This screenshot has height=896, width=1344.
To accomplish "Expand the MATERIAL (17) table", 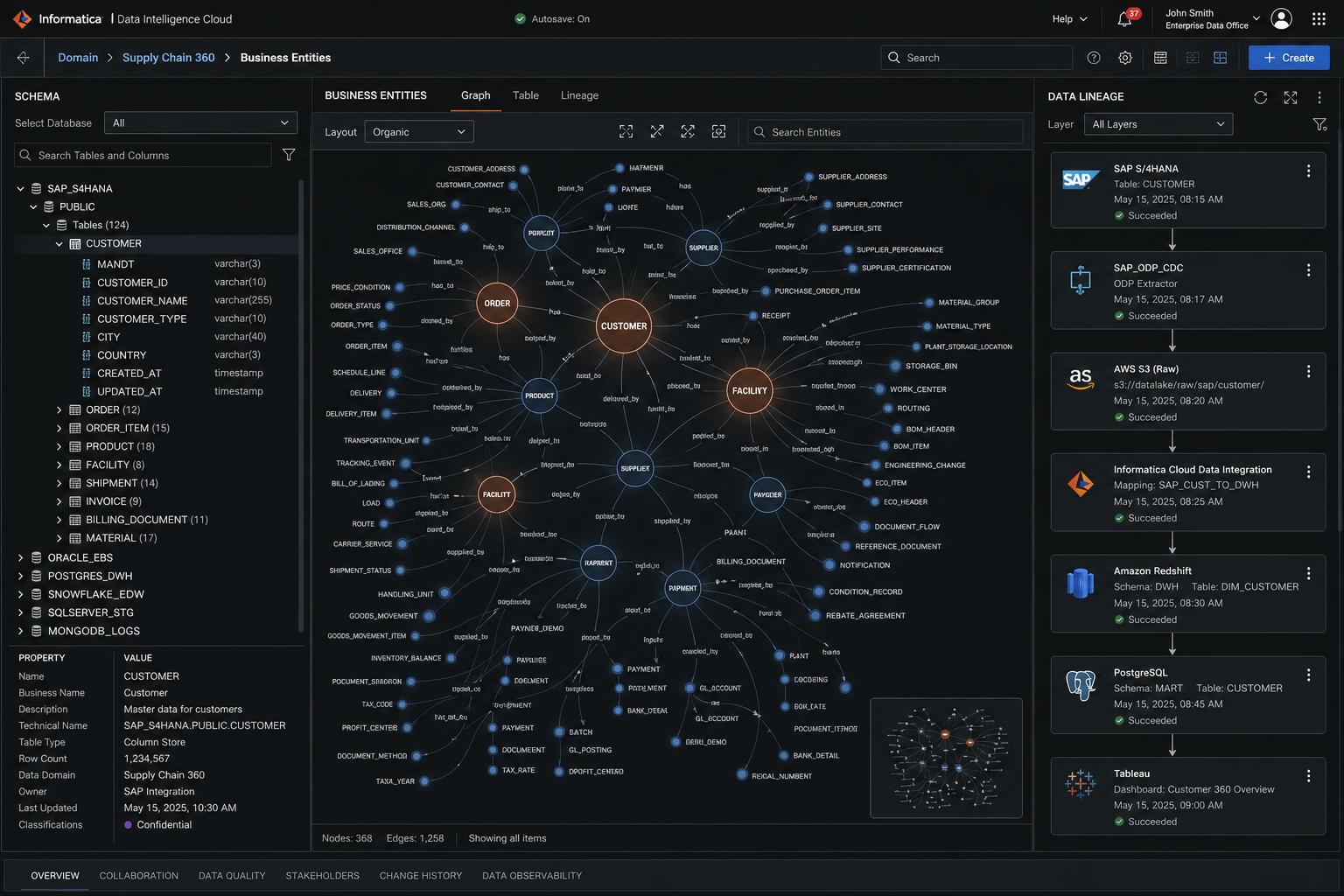I will coord(59,538).
